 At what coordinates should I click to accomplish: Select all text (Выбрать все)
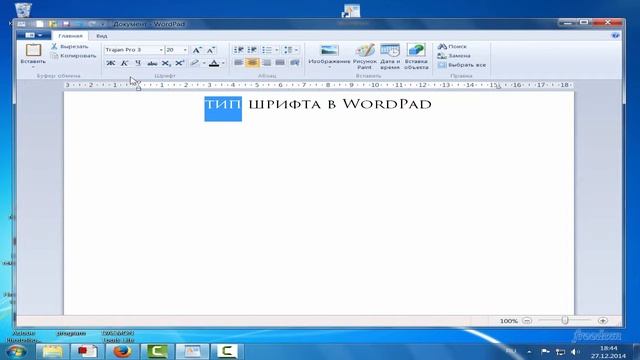(x=462, y=65)
